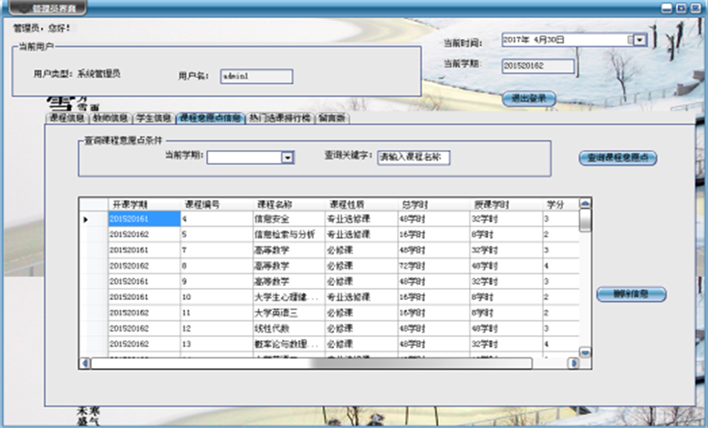Click the horizontal scrollbar right arrow
This screenshot has height=428, width=708.
coord(573,363)
